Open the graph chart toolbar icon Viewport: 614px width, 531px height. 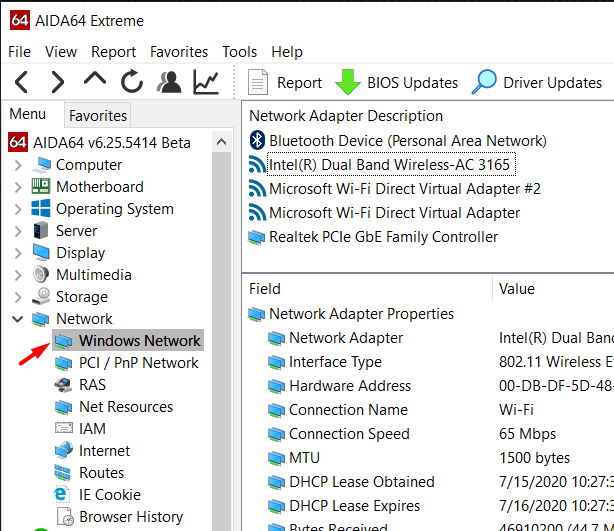(x=206, y=82)
